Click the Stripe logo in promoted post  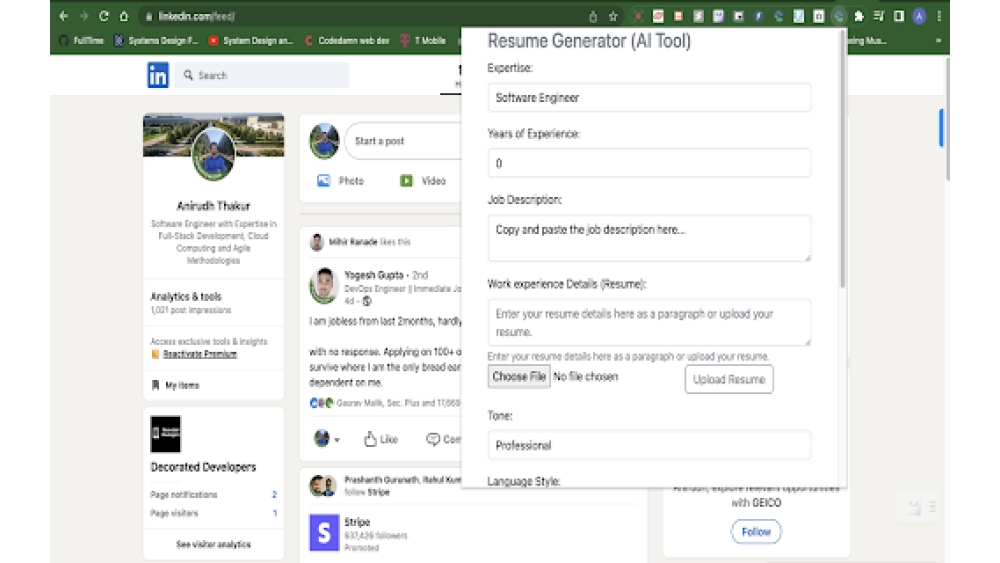[x=324, y=532]
